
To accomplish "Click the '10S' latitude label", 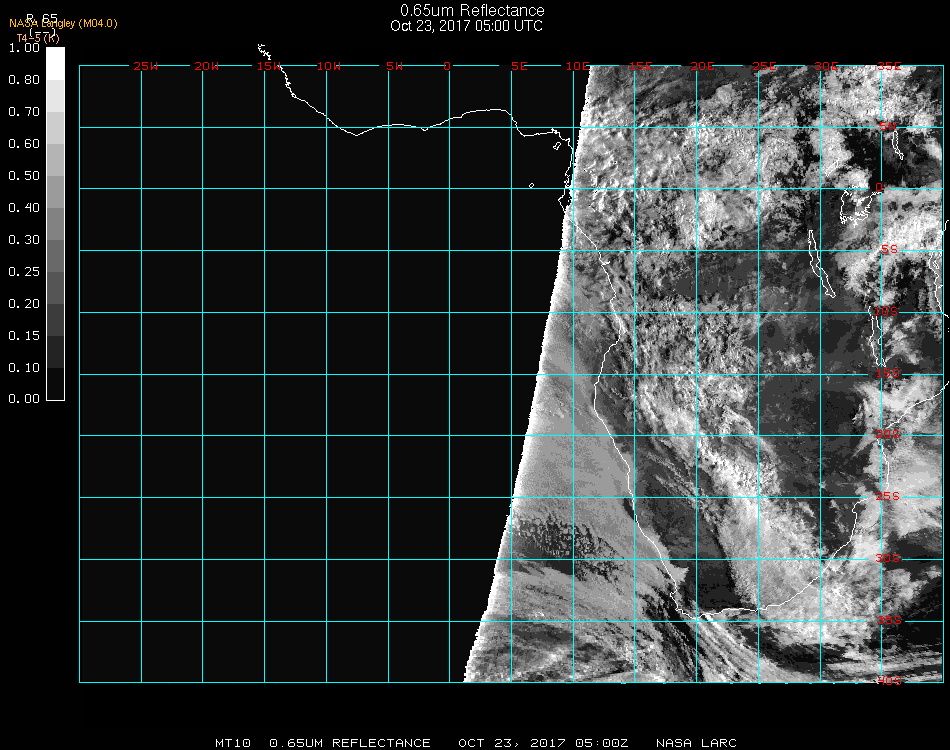I will (x=886, y=311).
